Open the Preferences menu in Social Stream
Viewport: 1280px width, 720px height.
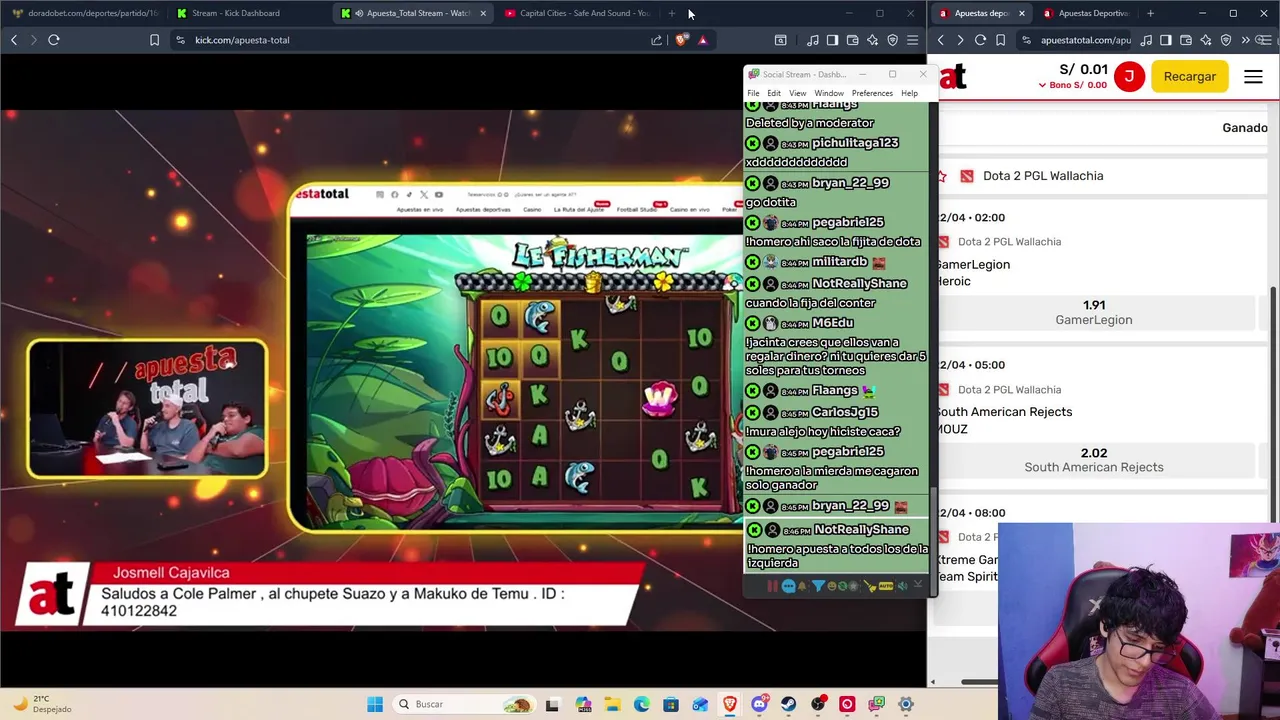pos(872,93)
